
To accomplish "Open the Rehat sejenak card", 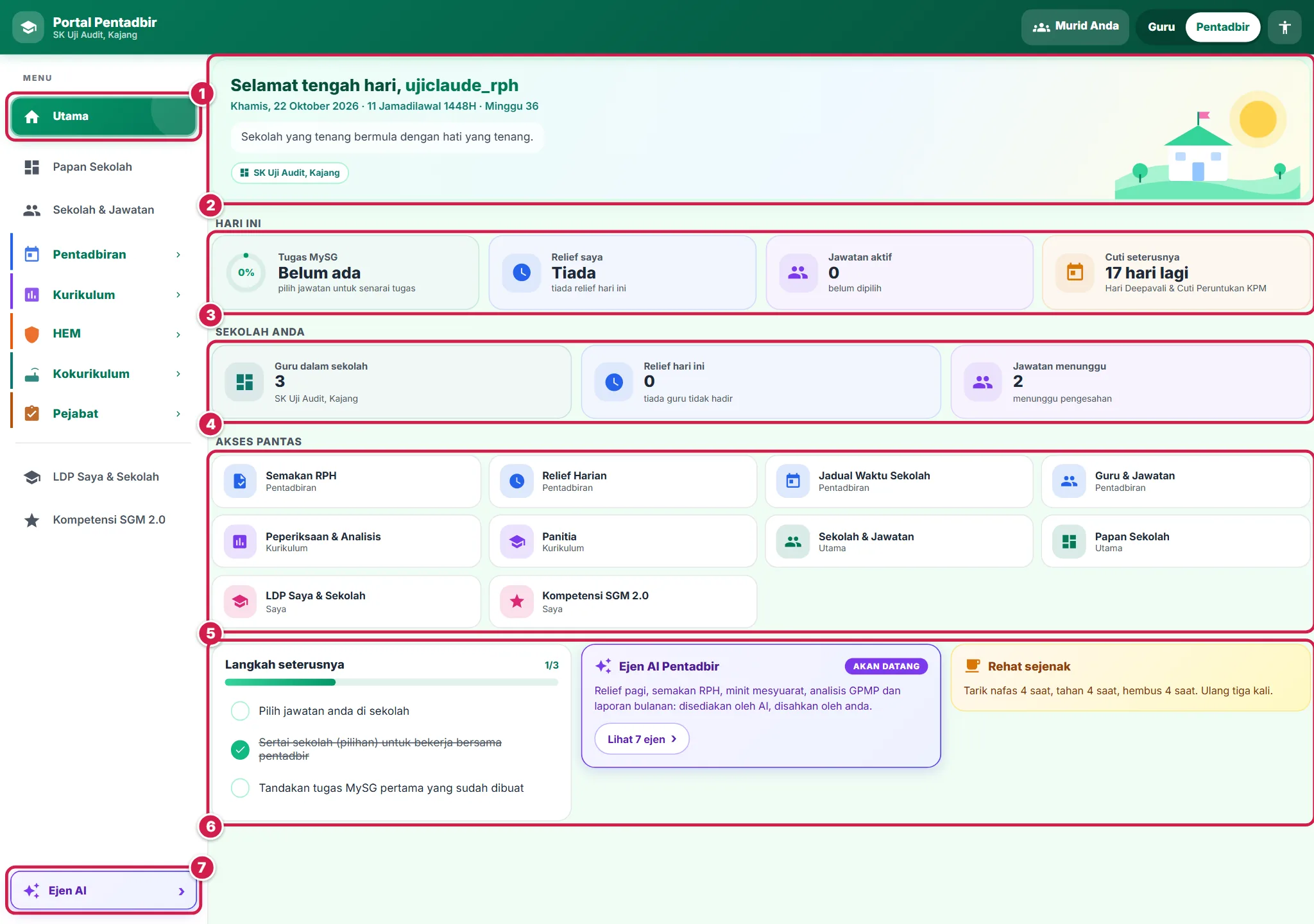I will (x=1131, y=678).
